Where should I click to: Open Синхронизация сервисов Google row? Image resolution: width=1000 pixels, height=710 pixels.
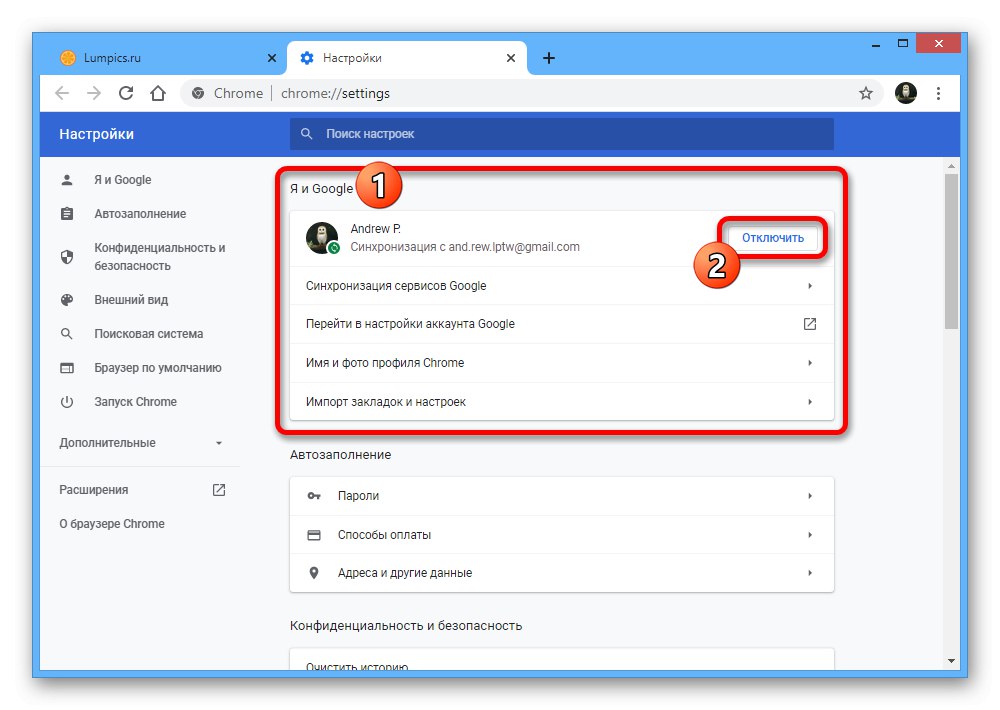[562, 286]
